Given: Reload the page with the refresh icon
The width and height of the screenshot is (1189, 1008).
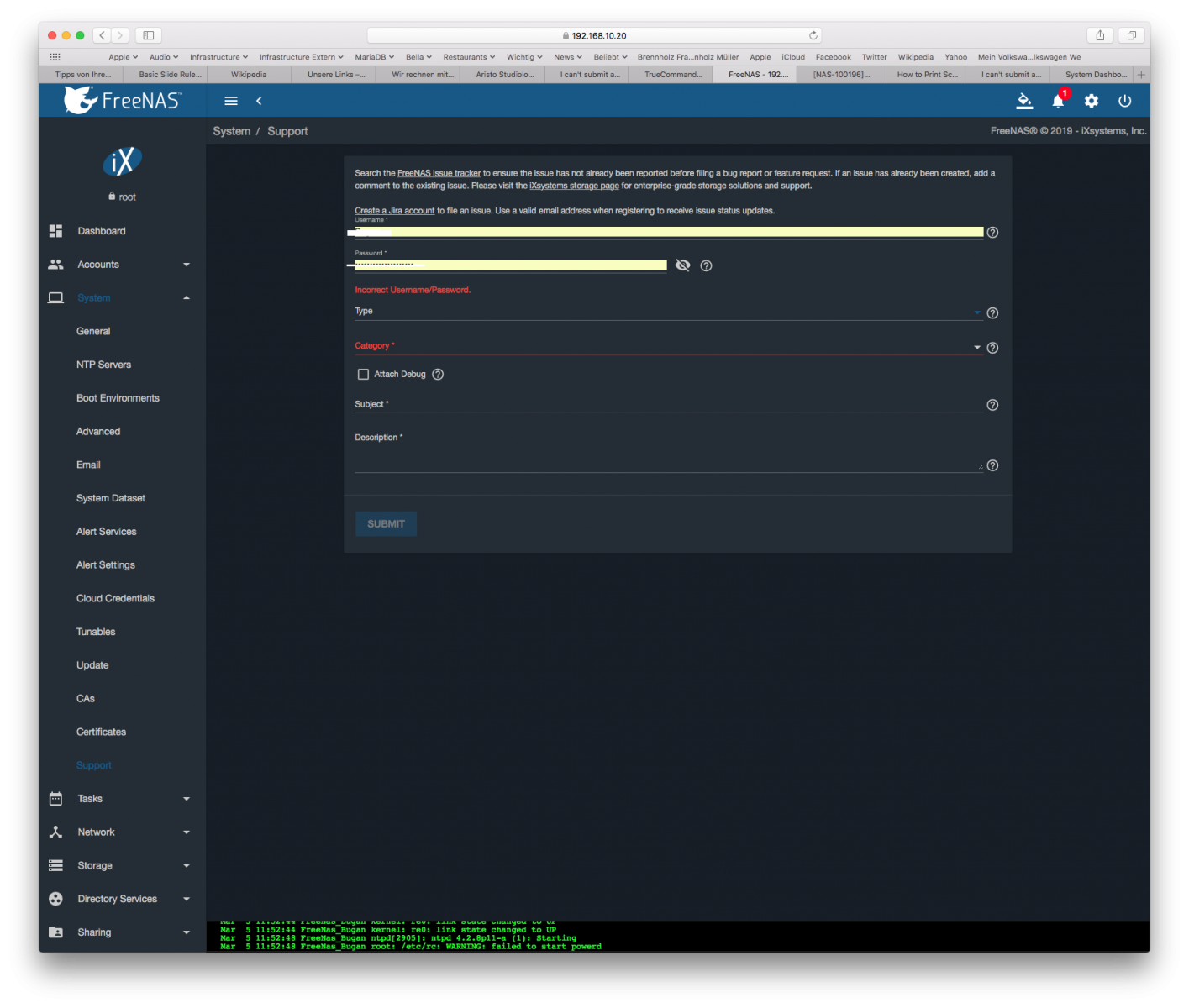Looking at the screenshot, I should tap(813, 35).
